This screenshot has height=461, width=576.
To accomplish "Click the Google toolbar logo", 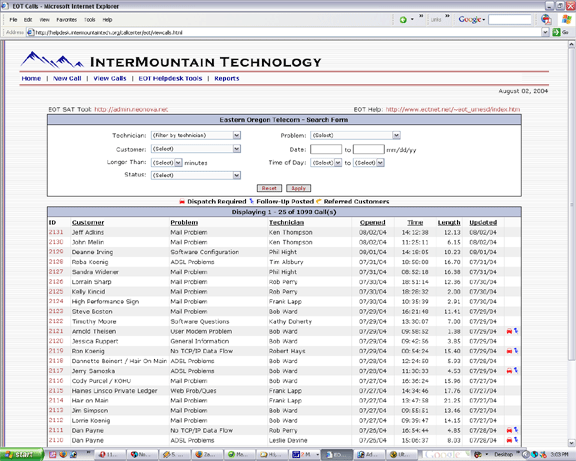I will tap(470, 19).
